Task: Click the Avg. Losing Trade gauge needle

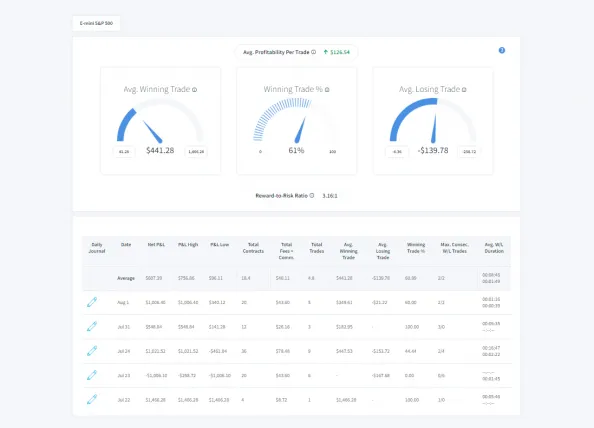Action: tap(434, 128)
